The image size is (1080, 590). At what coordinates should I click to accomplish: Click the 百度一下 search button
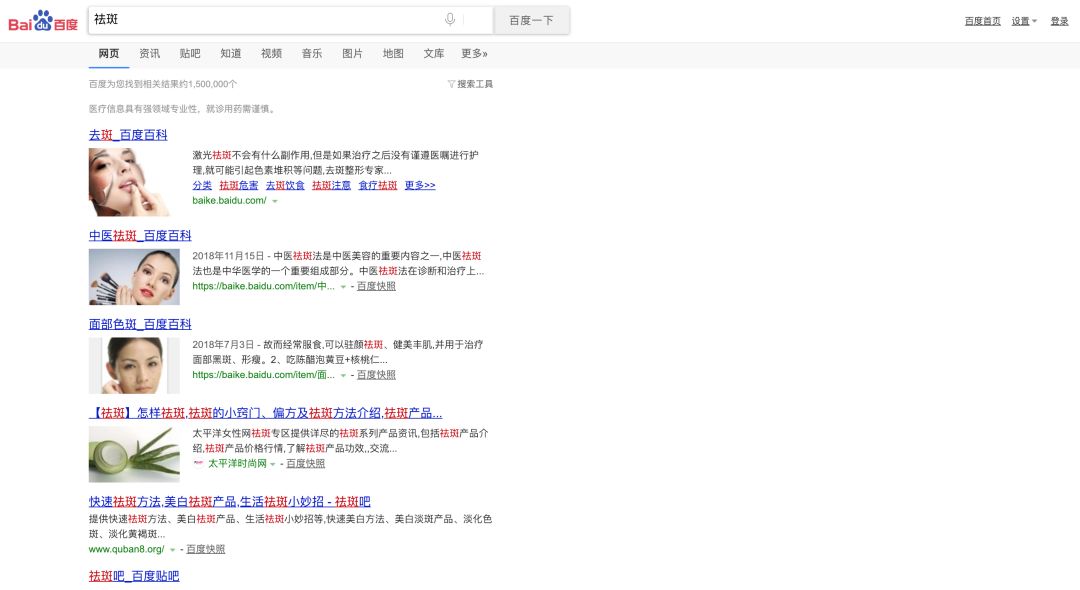(531, 20)
